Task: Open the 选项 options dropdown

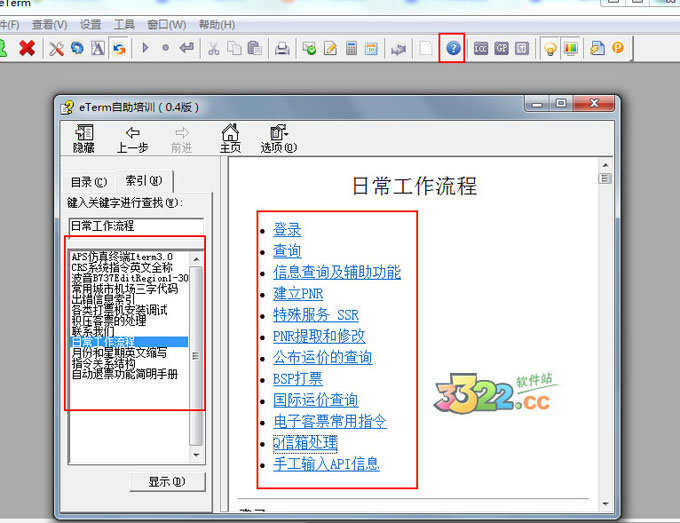Action: 278,139
